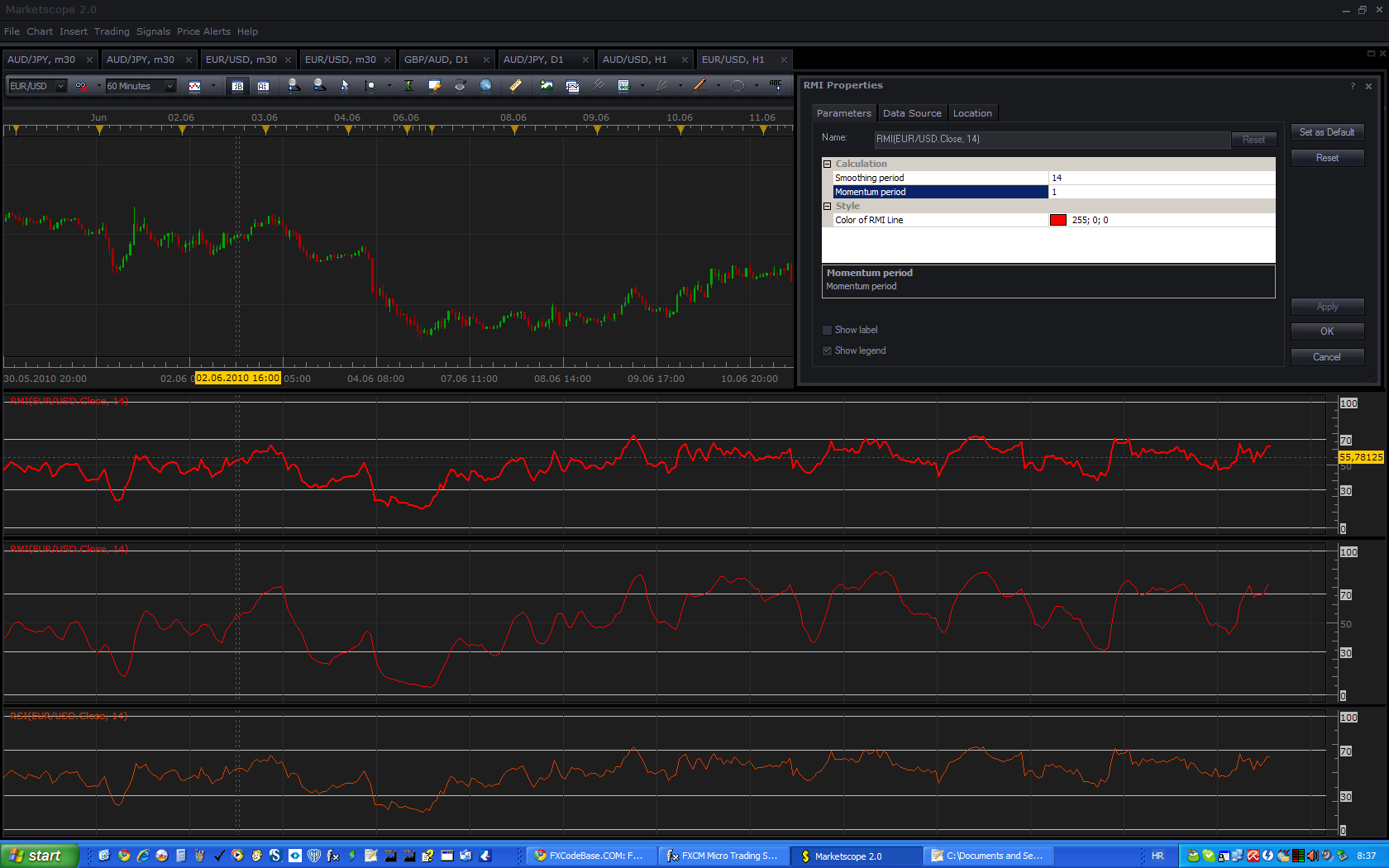The width and height of the screenshot is (1389, 868).
Task: Select the yellow ruler measure tool
Action: tap(515, 86)
